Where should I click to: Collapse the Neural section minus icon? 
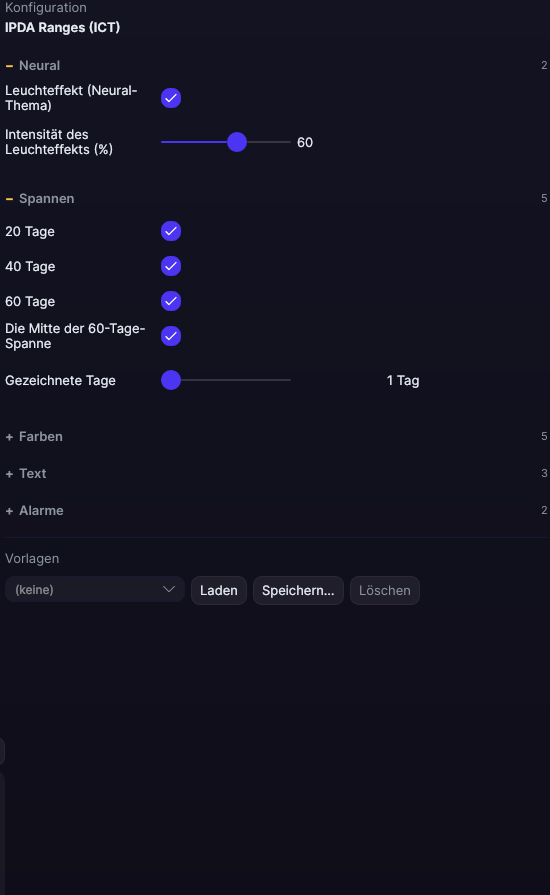coord(9,66)
